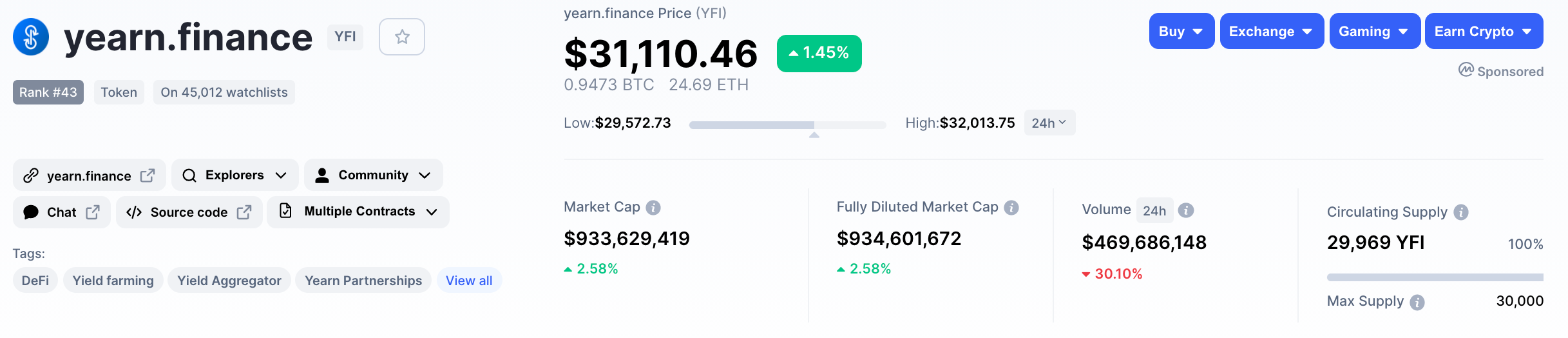Change the 24h low/high time range

(1049, 123)
